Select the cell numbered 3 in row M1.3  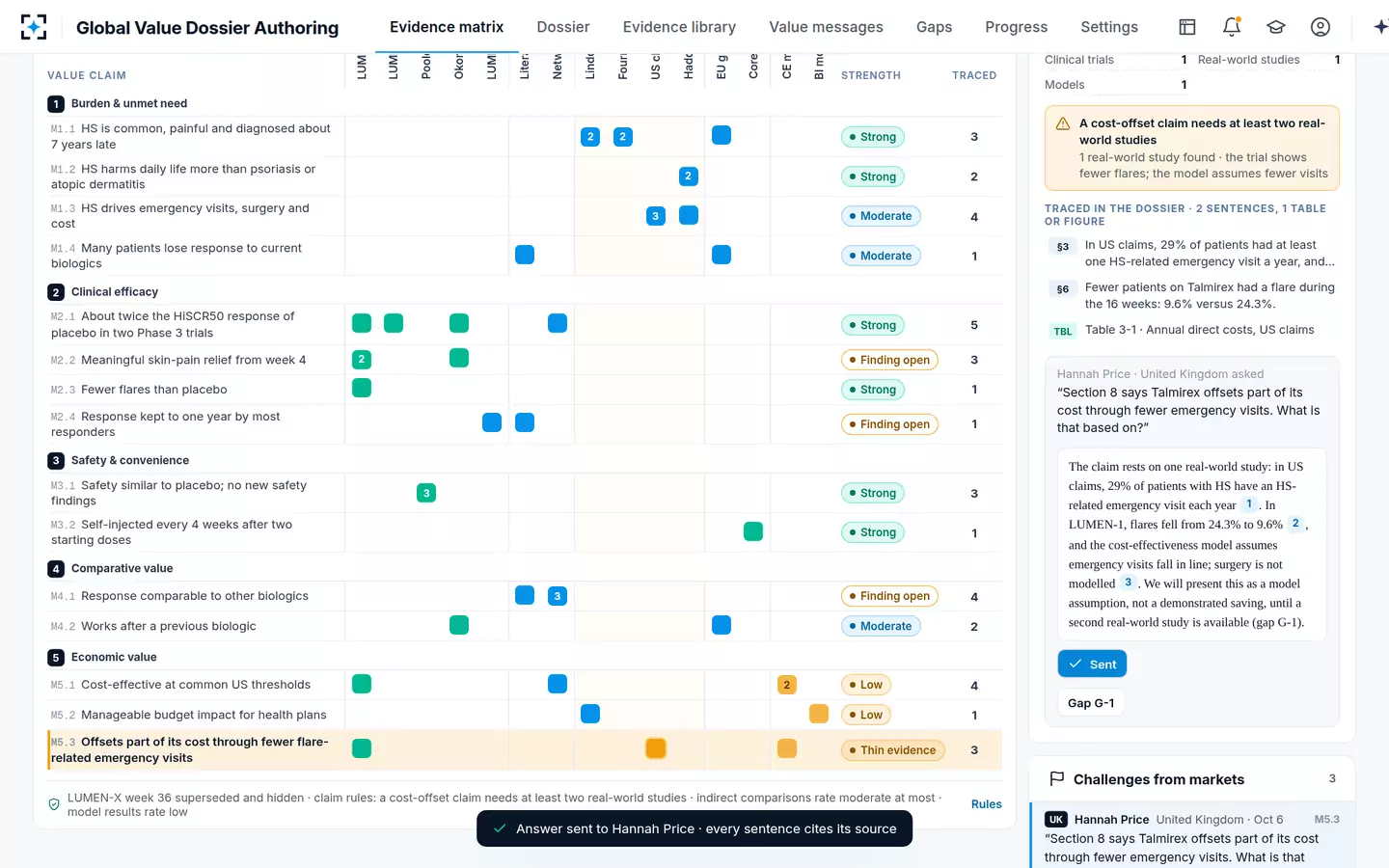click(656, 216)
